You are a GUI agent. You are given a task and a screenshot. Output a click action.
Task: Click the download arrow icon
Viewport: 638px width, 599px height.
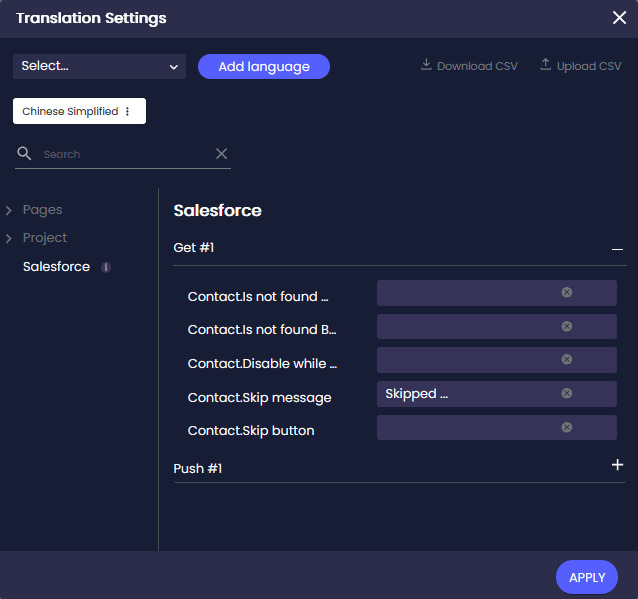pyautogui.click(x=426, y=65)
